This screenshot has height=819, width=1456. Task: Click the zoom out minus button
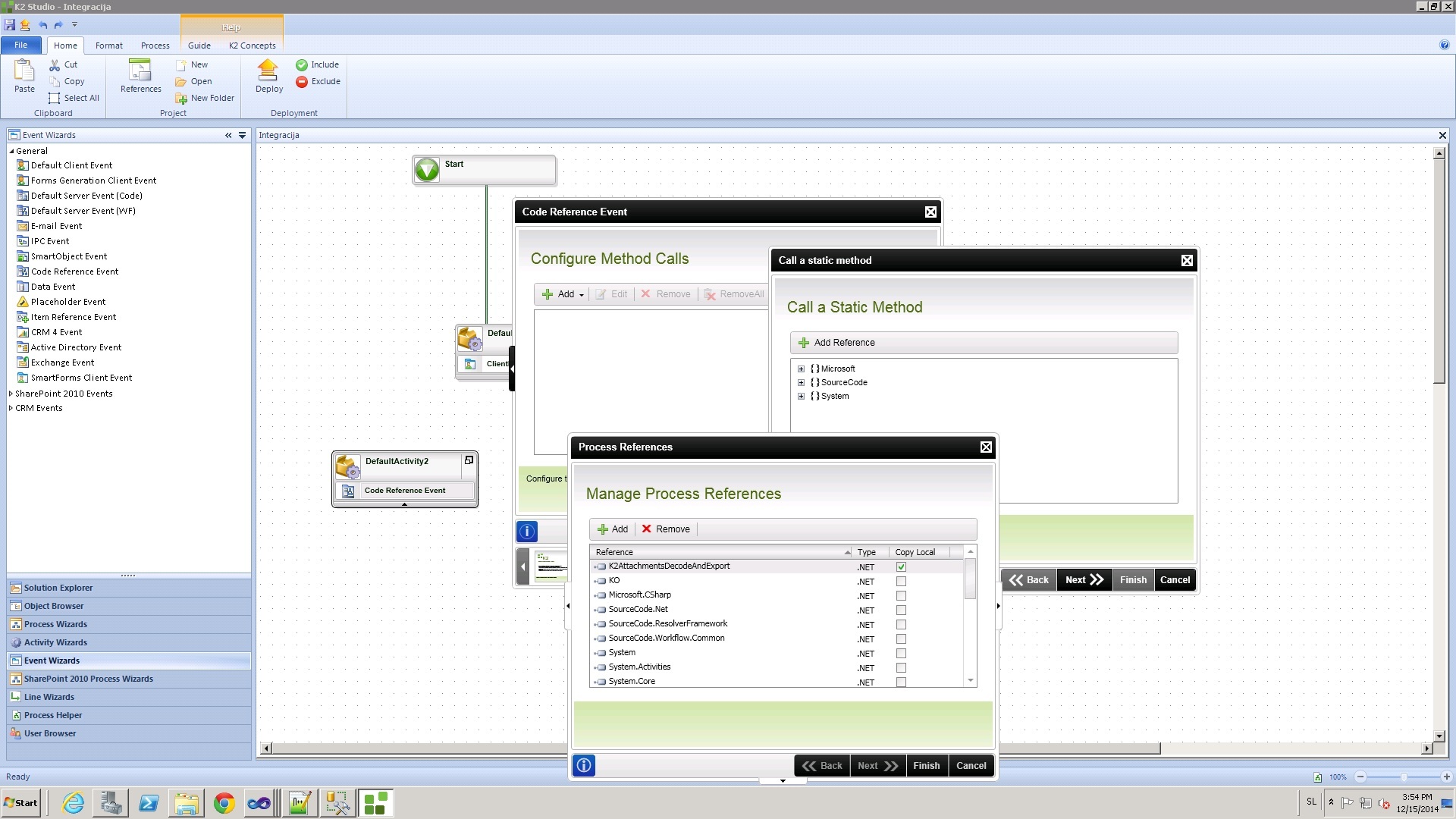[x=1360, y=777]
